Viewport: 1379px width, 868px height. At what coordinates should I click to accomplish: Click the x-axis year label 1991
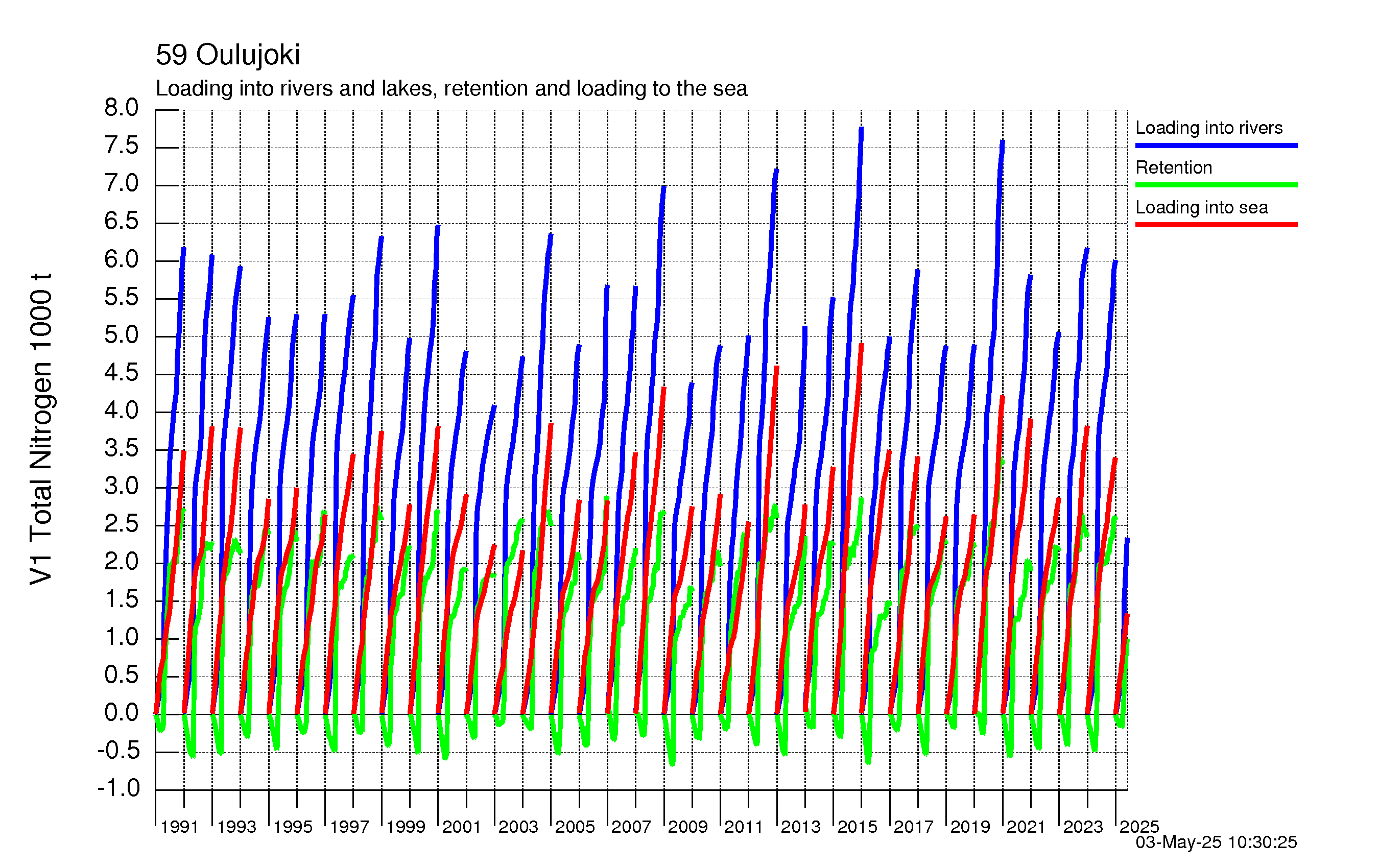pyautogui.click(x=179, y=827)
